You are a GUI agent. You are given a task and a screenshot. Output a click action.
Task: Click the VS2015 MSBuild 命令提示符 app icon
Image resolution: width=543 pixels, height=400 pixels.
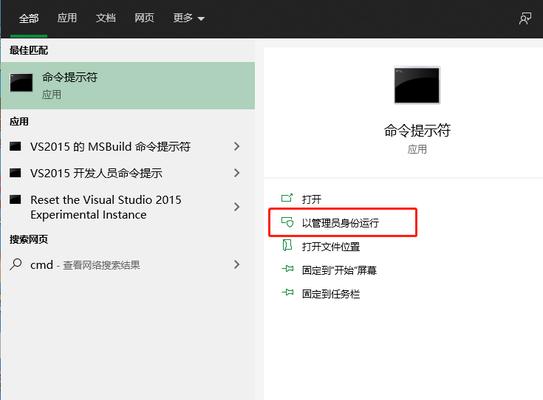[15, 146]
